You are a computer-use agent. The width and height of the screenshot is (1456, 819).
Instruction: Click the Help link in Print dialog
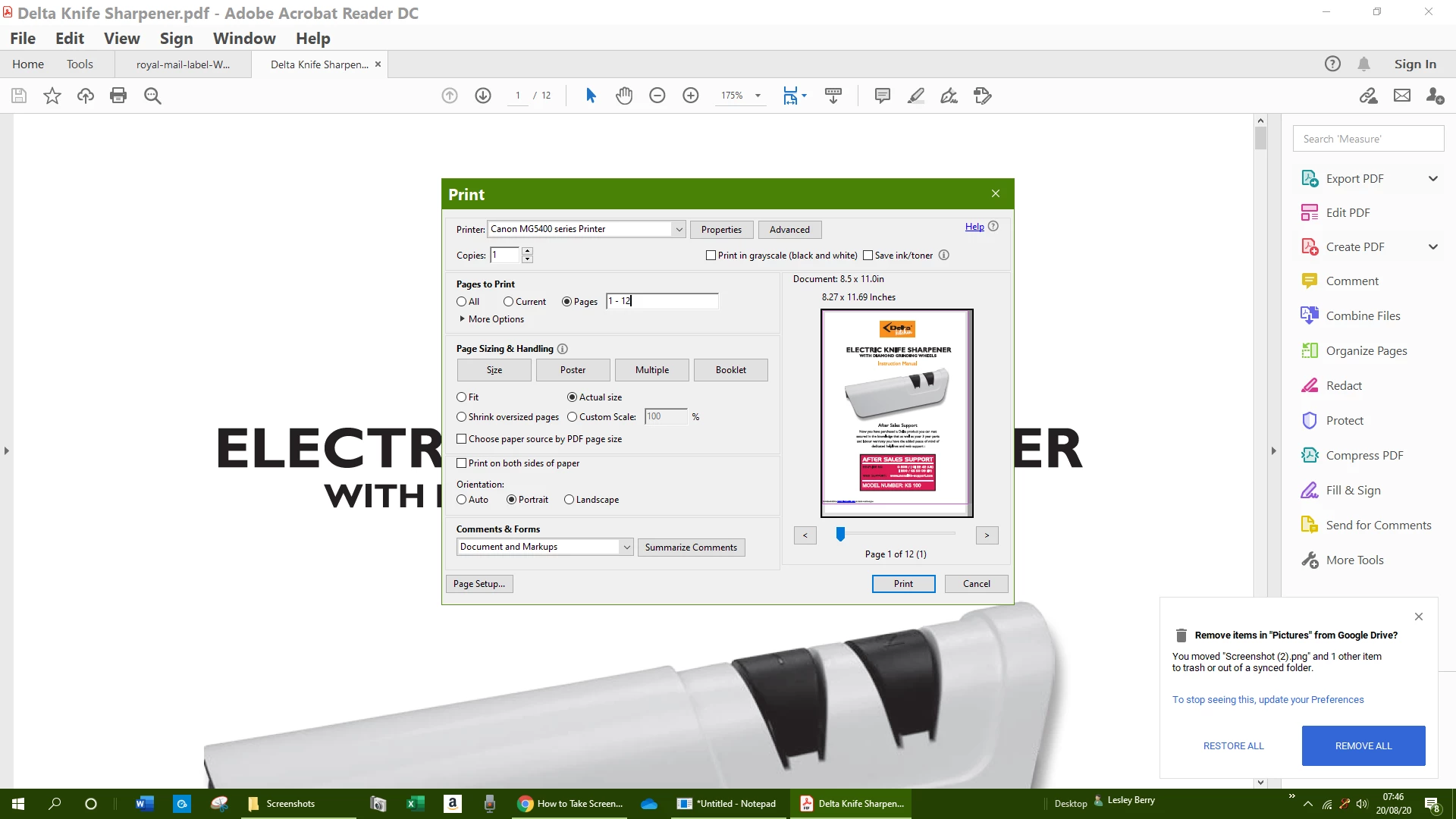974,227
